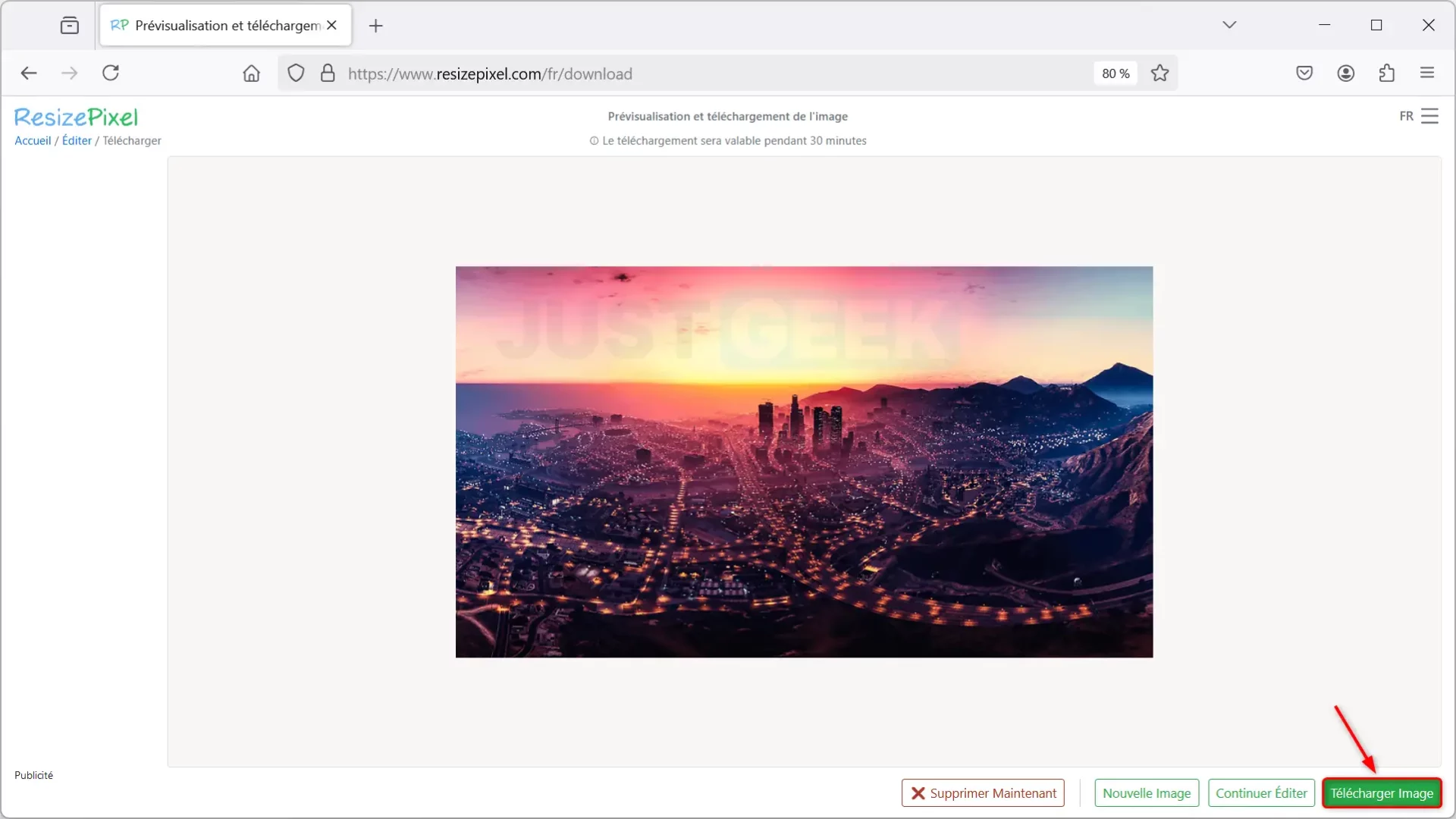This screenshot has height=819, width=1456.
Task: Click the Publicité label
Action: pos(33,775)
